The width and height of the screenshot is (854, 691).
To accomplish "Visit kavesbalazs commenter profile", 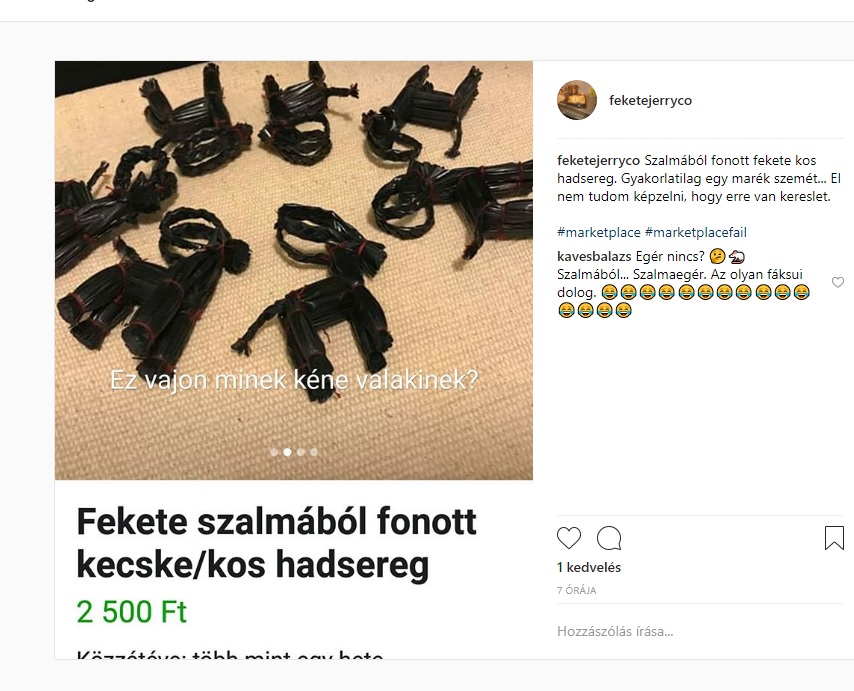I will 594,256.
